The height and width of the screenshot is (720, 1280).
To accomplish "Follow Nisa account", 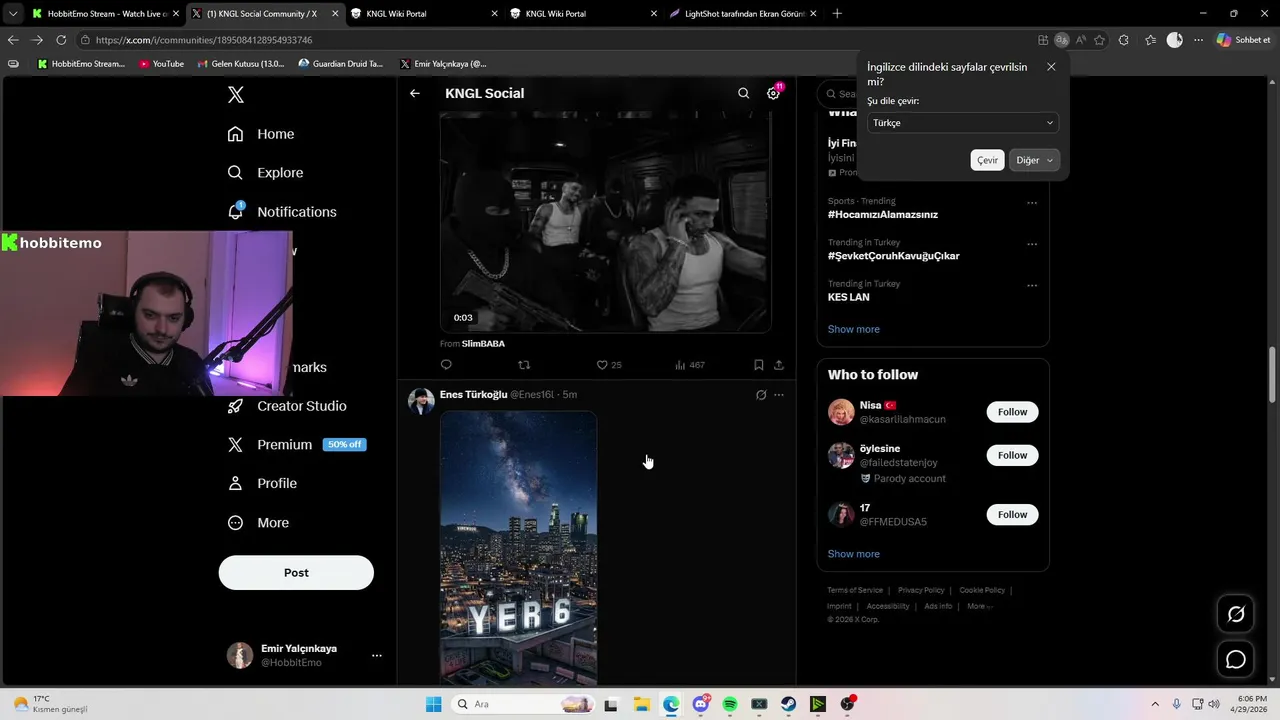I will coord(1012,412).
